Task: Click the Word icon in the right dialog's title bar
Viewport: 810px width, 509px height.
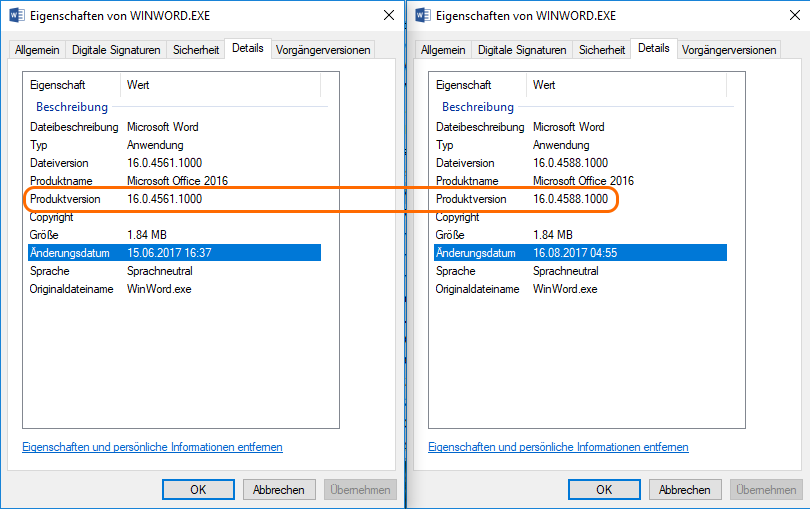Action: click(x=422, y=15)
